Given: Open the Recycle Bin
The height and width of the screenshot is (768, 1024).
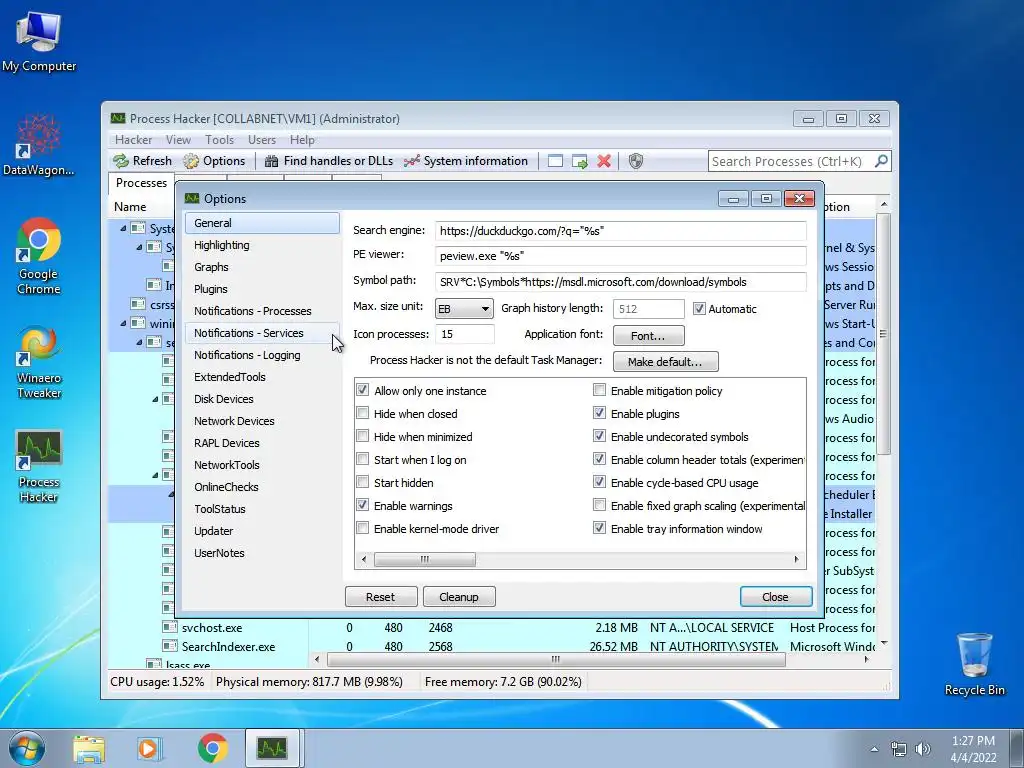Looking at the screenshot, I should (x=974, y=664).
